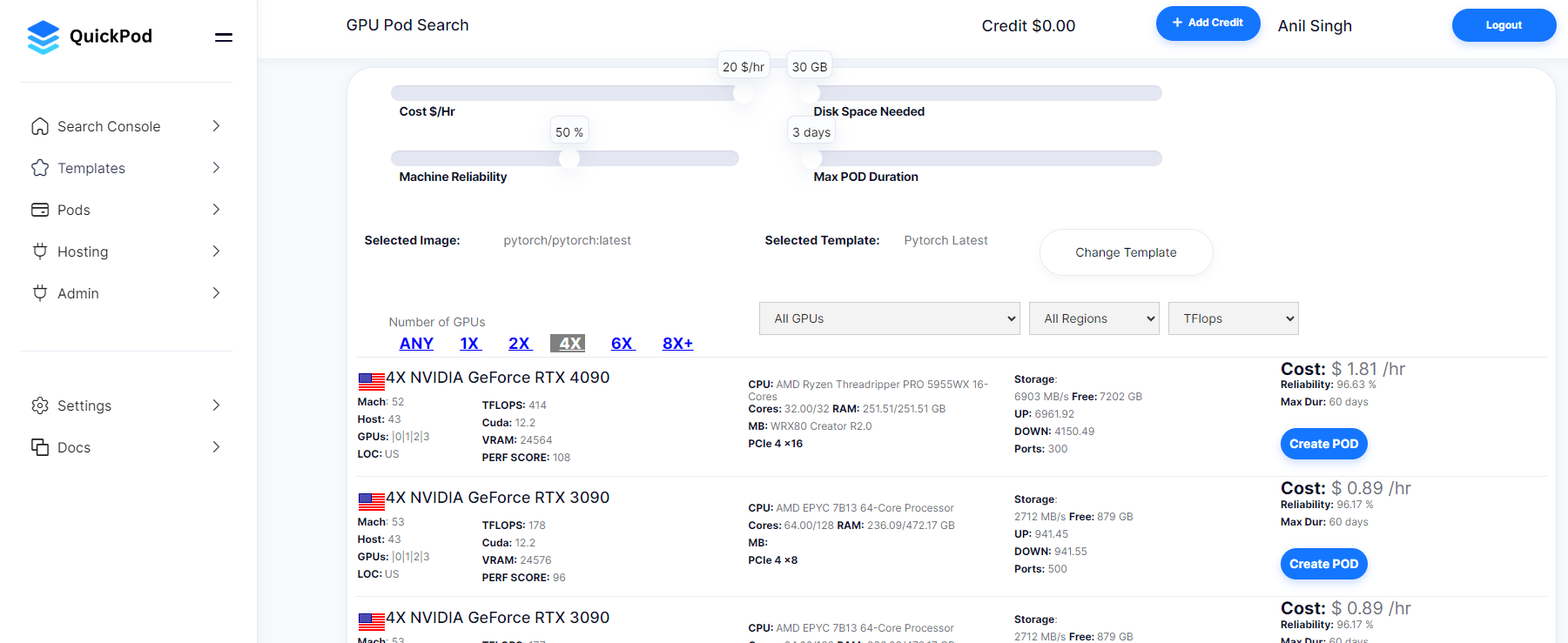Open Admin menu item
1568x643 pixels.
[x=126, y=293]
